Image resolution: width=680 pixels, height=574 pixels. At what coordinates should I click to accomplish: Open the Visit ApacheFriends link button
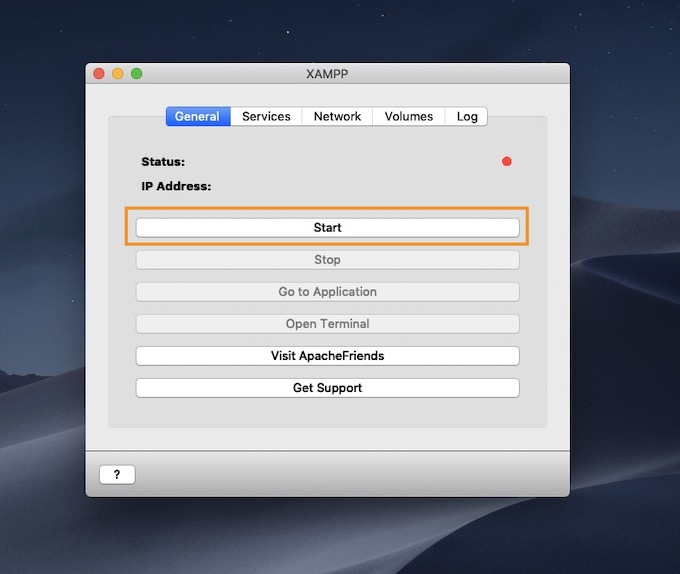[327, 356]
